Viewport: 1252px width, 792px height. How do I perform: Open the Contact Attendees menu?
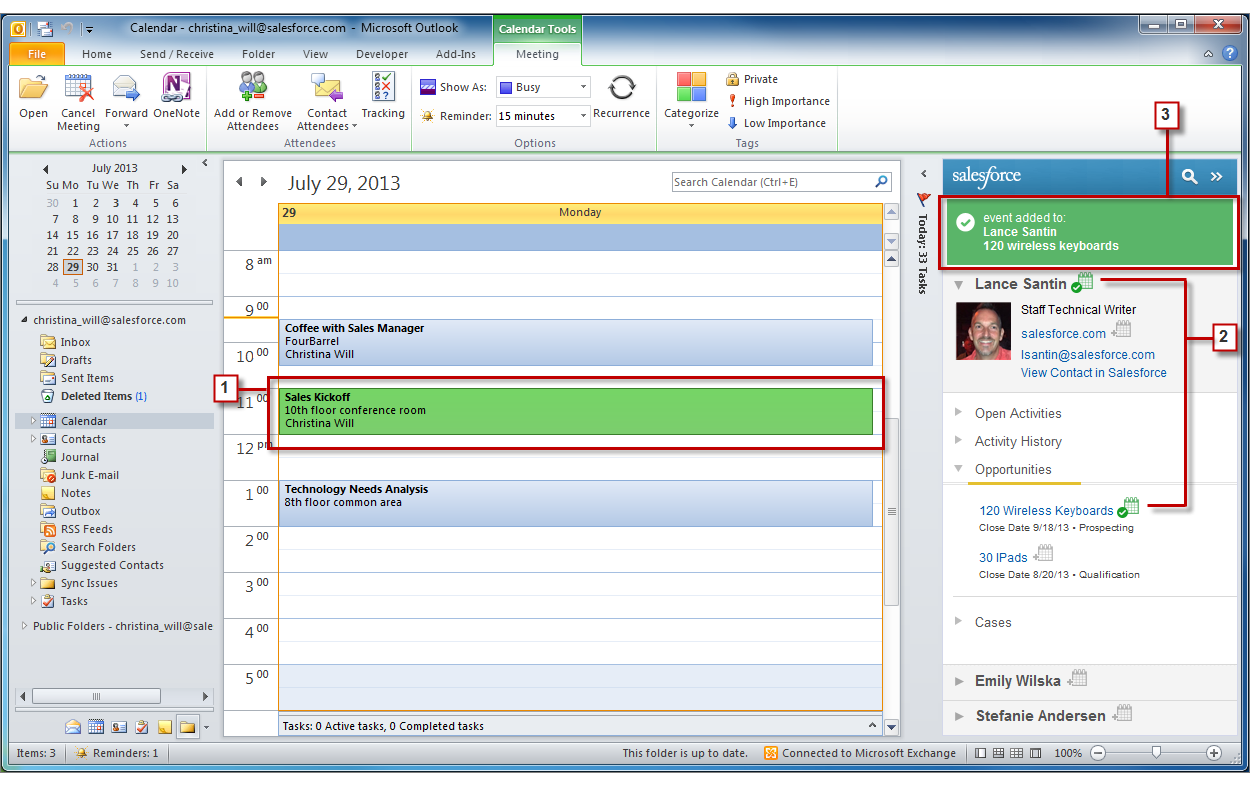pos(327,102)
